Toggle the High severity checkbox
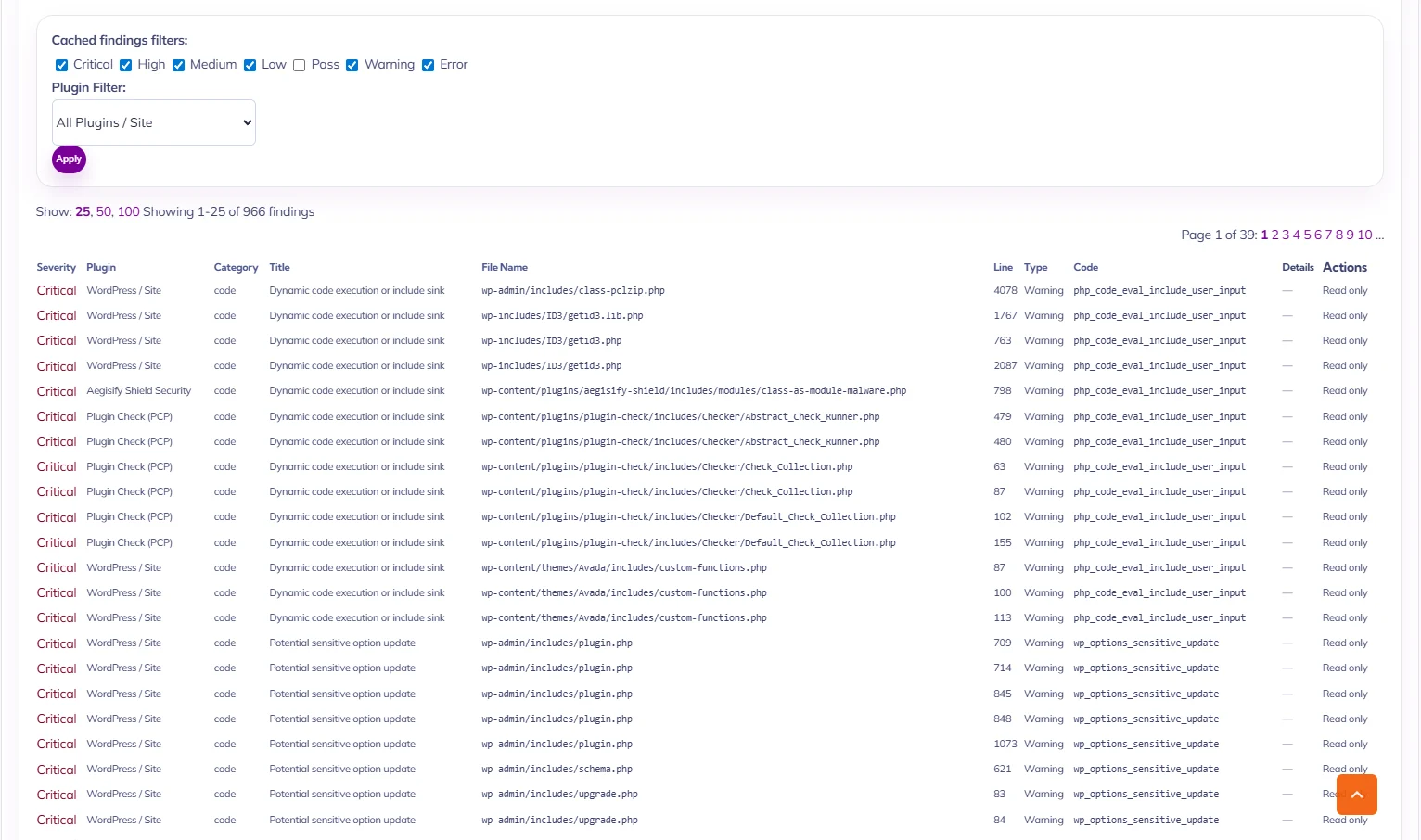Image resolution: width=1421 pixels, height=840 pixels. tap(125, 65)
